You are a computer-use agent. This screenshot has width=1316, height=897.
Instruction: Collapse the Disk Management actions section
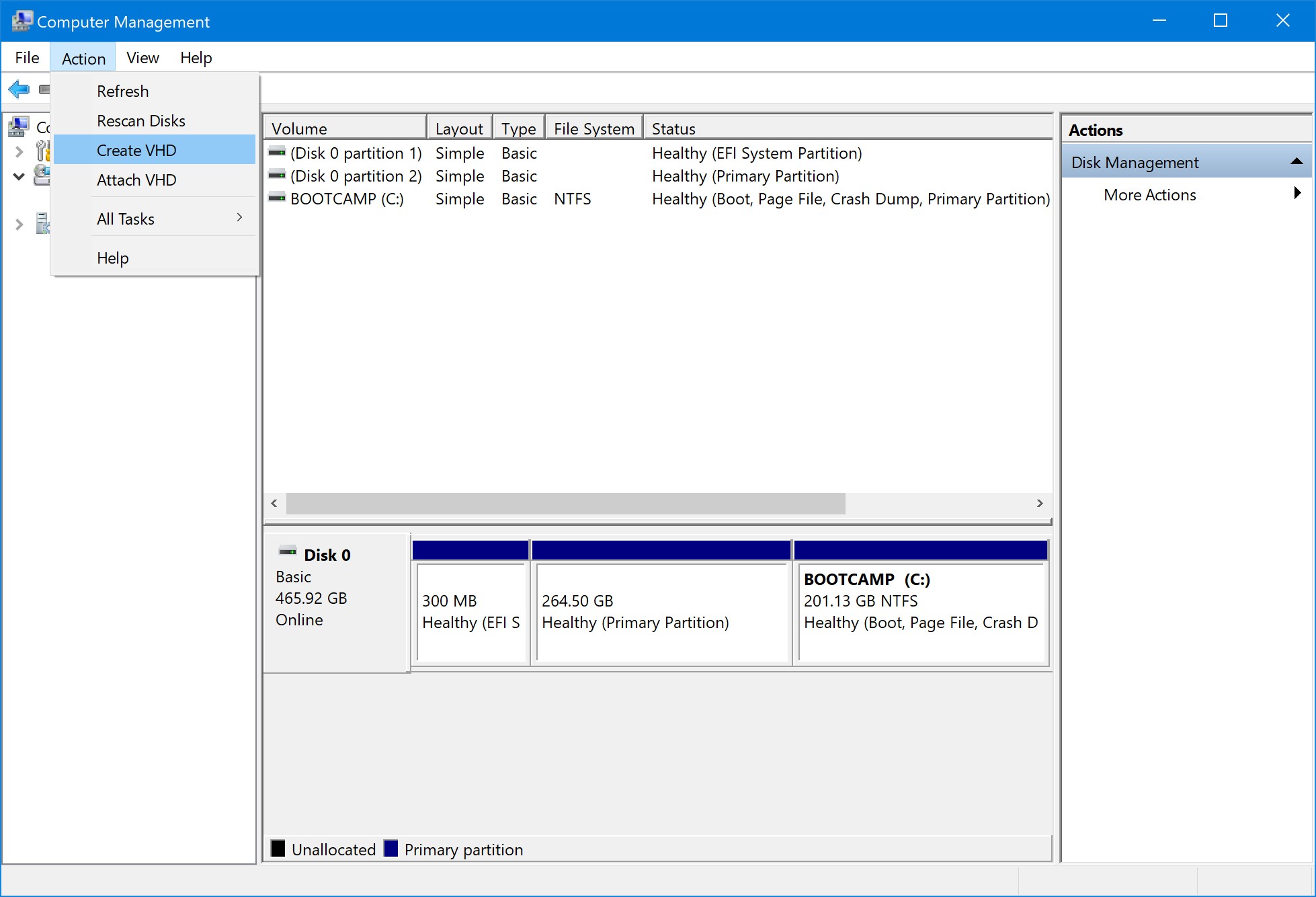[1297, 162]
